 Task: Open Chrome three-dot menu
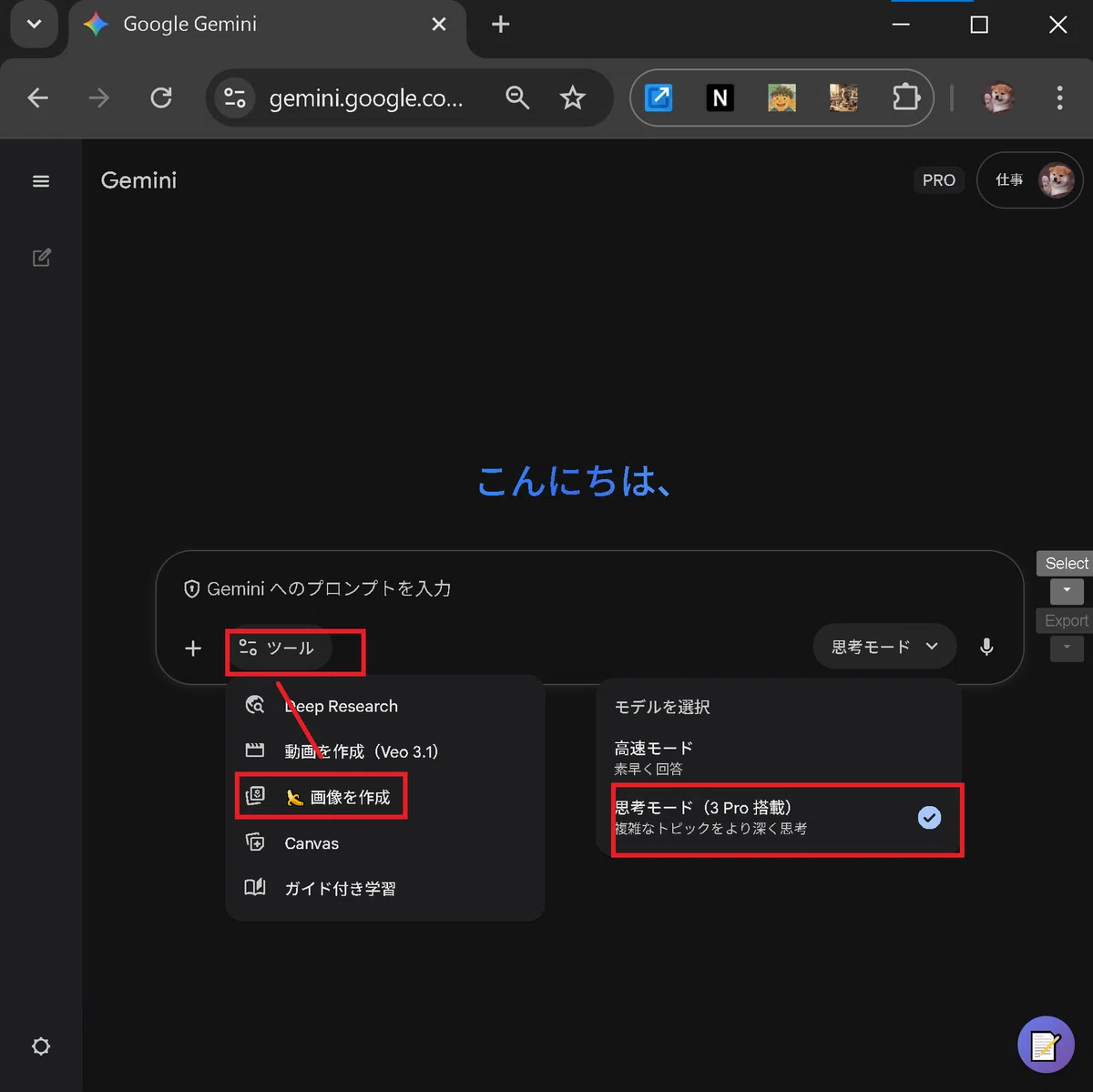(1059, 97)
